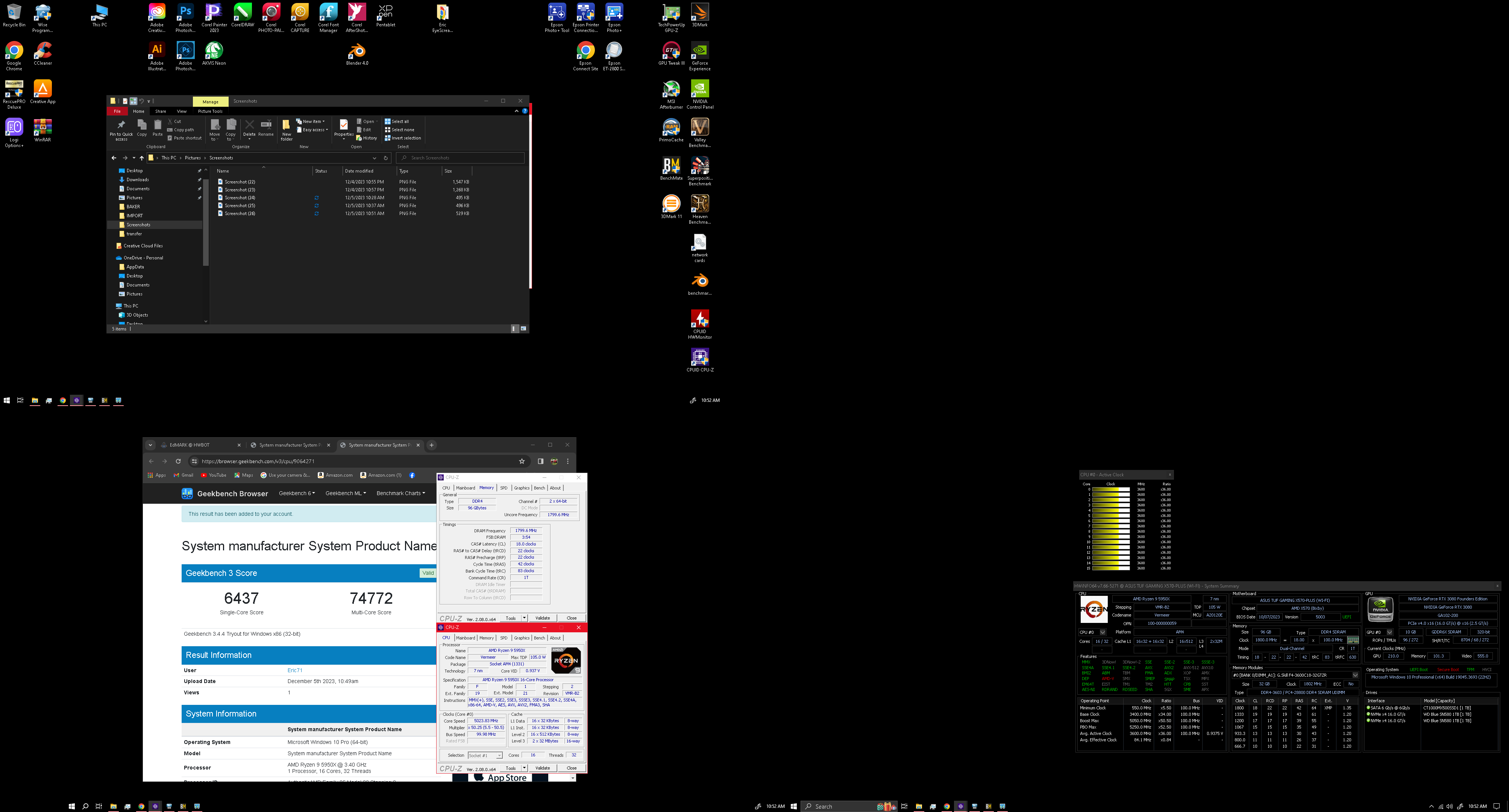Select the Screenshot (26) file in Explorer
This screenshot has width=1509, height=812.
240,214
